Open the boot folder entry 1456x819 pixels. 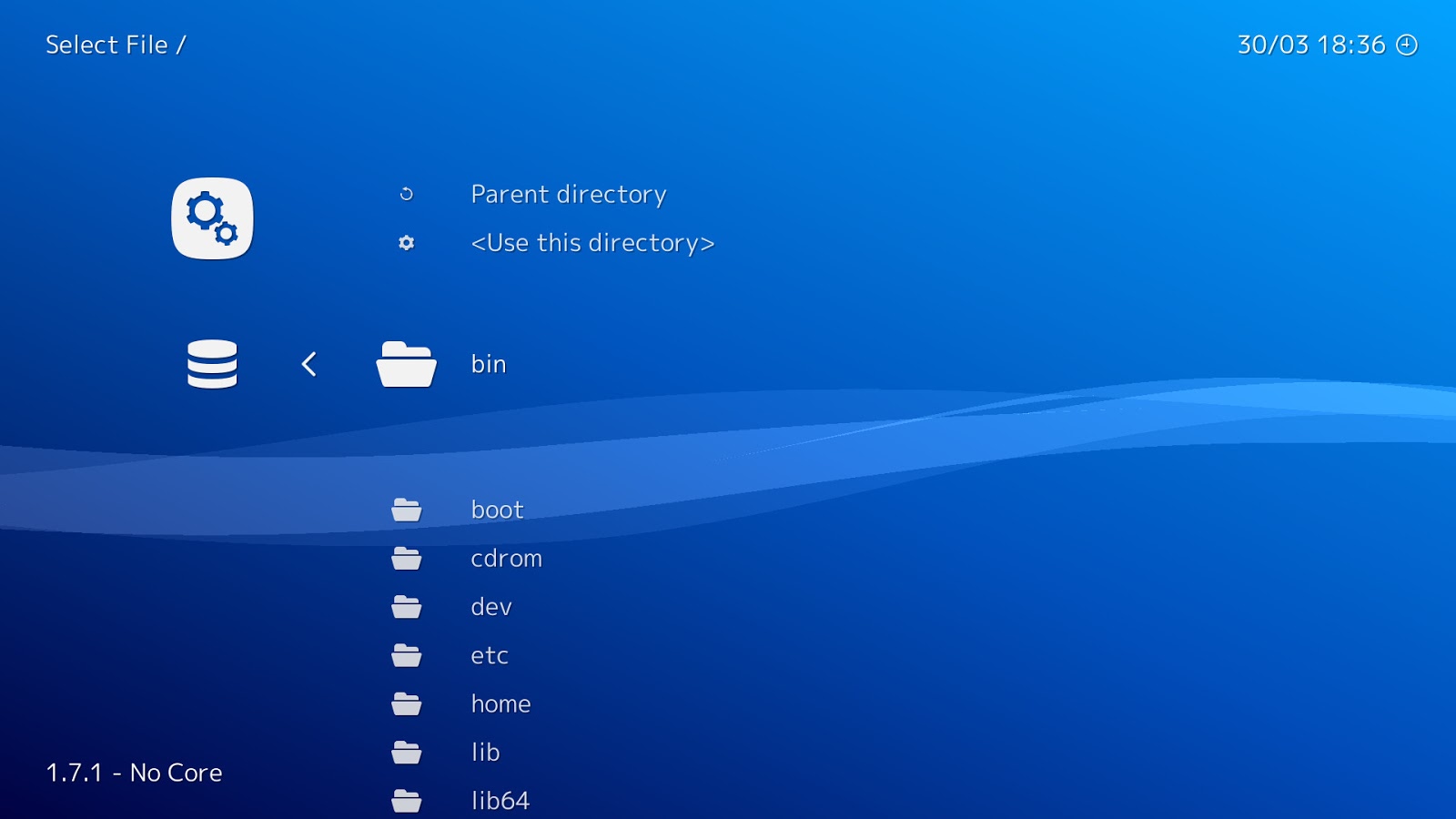(497, 510)
